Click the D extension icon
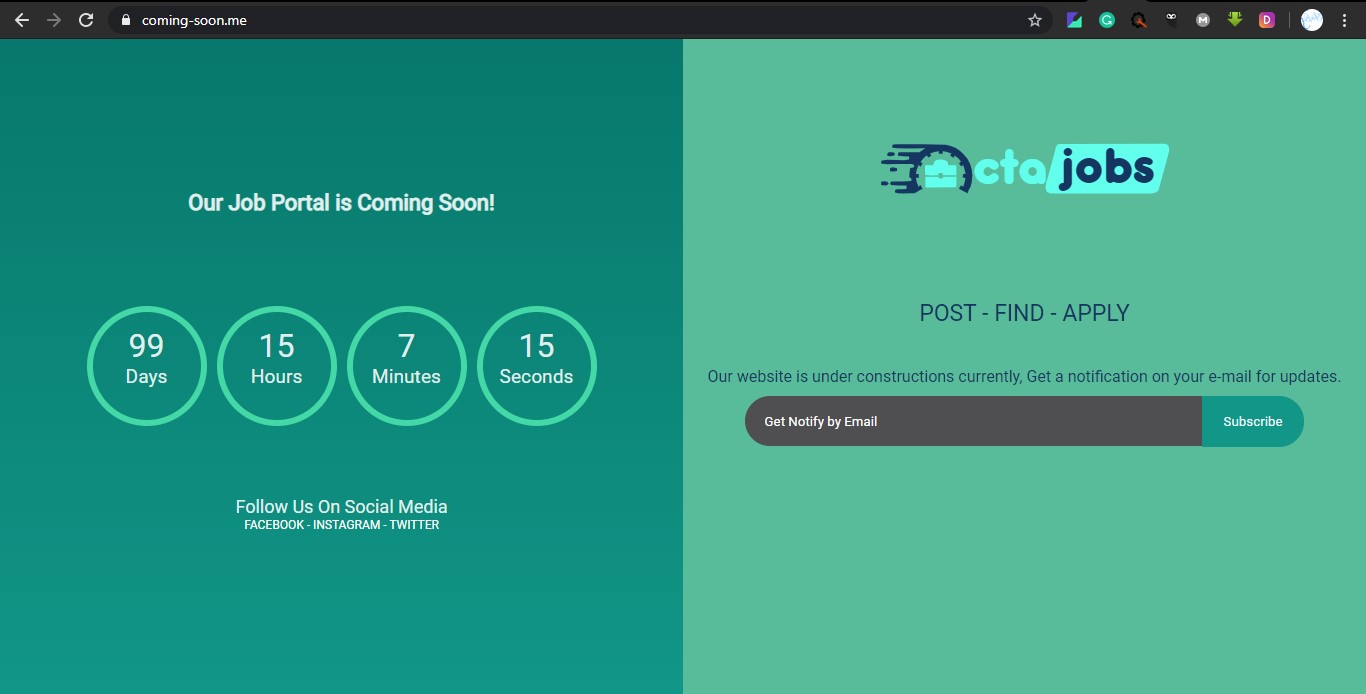 (1266, 20)
